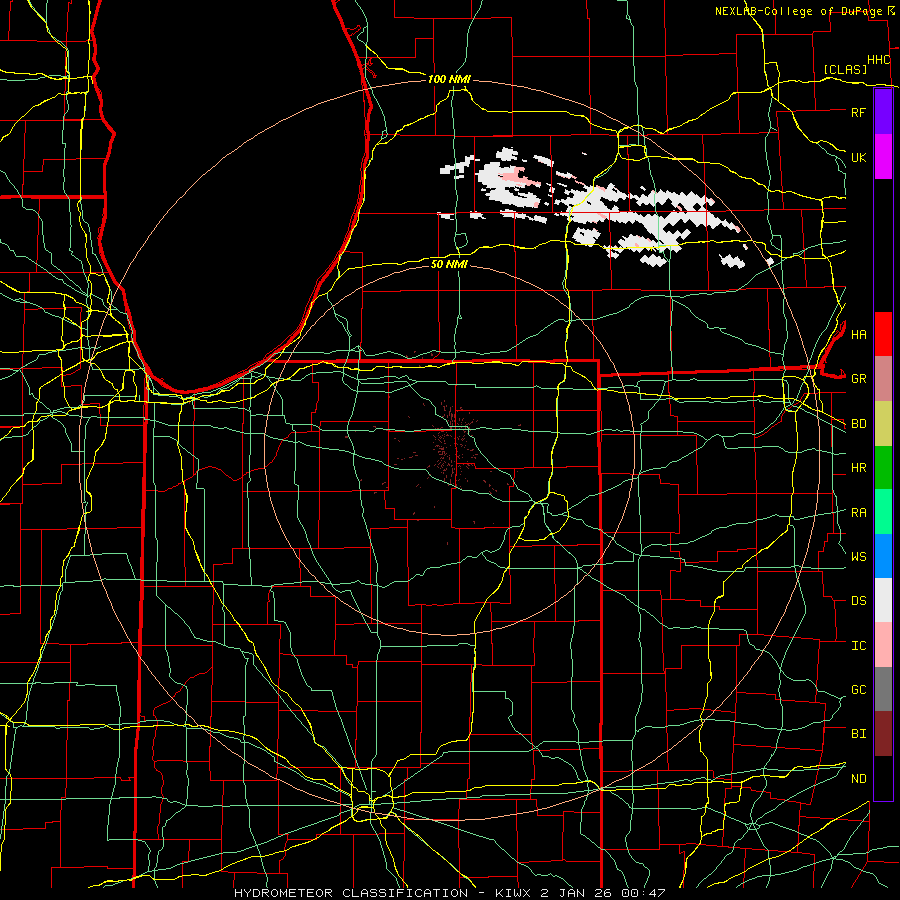Pick the WS blue legend swatch
The image size is (900, 900).
tap(883, 556)
